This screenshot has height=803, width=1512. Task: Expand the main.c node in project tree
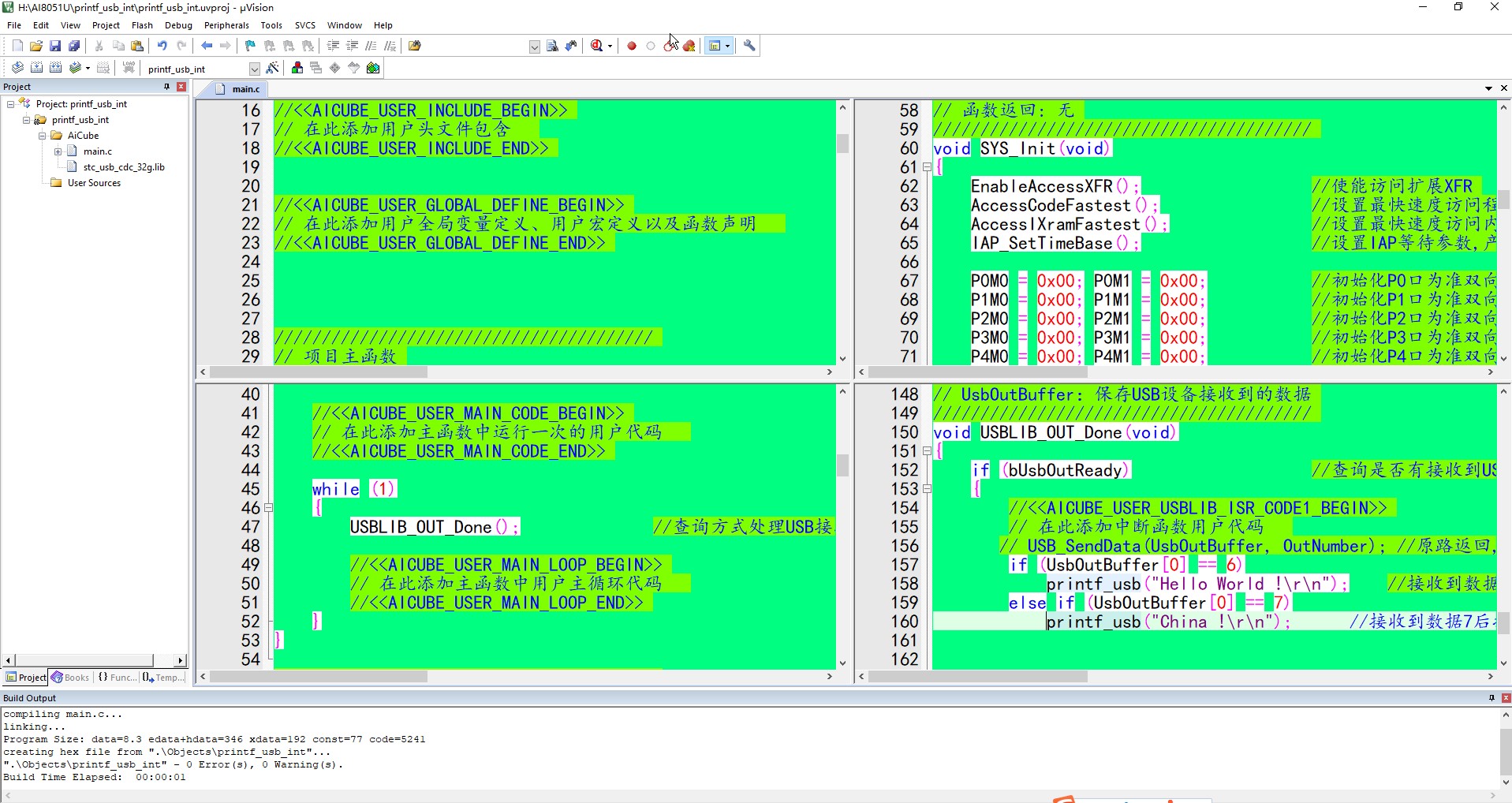58,151
